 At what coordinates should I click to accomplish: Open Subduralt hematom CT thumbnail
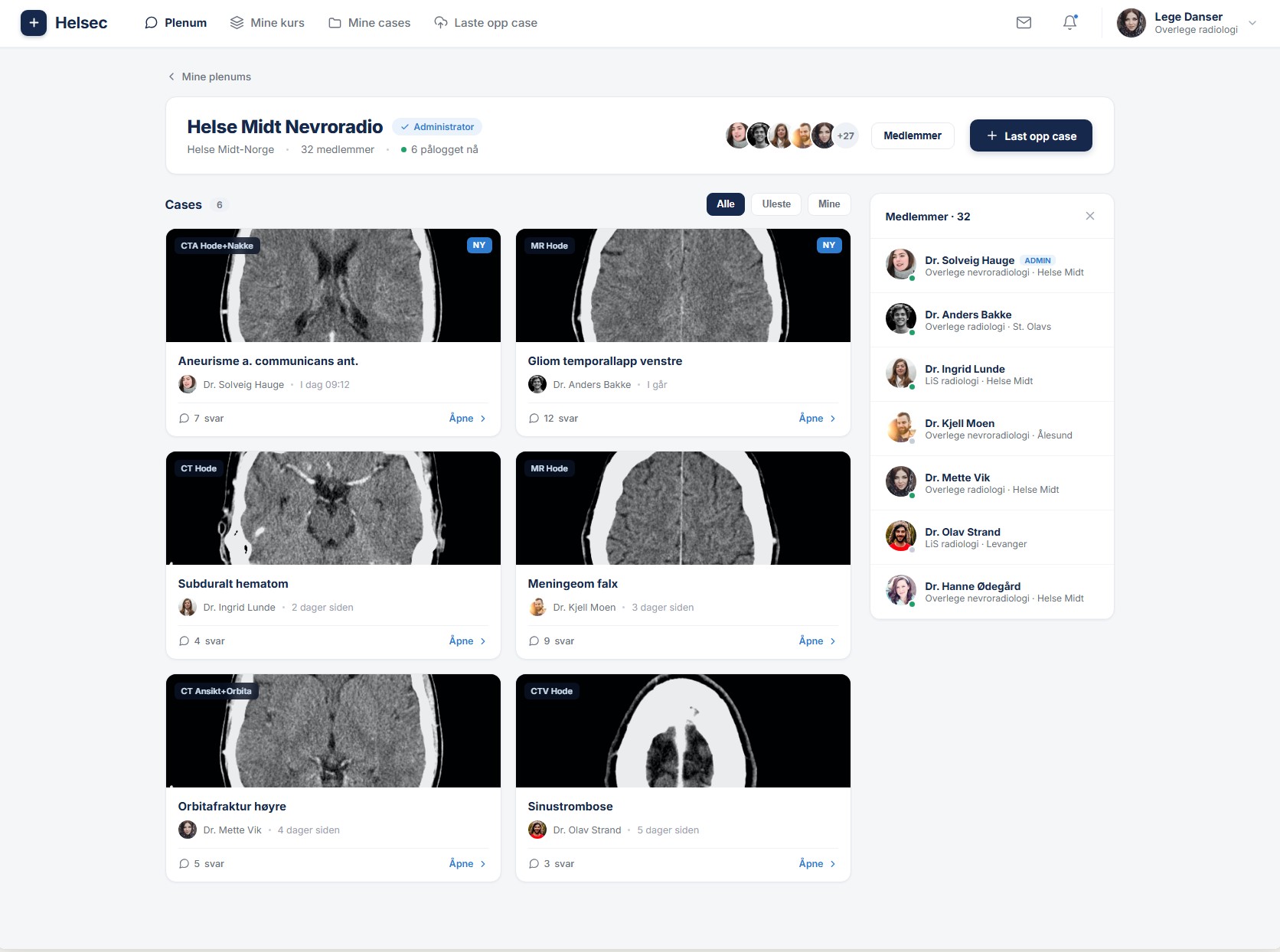tap(333, 508)
